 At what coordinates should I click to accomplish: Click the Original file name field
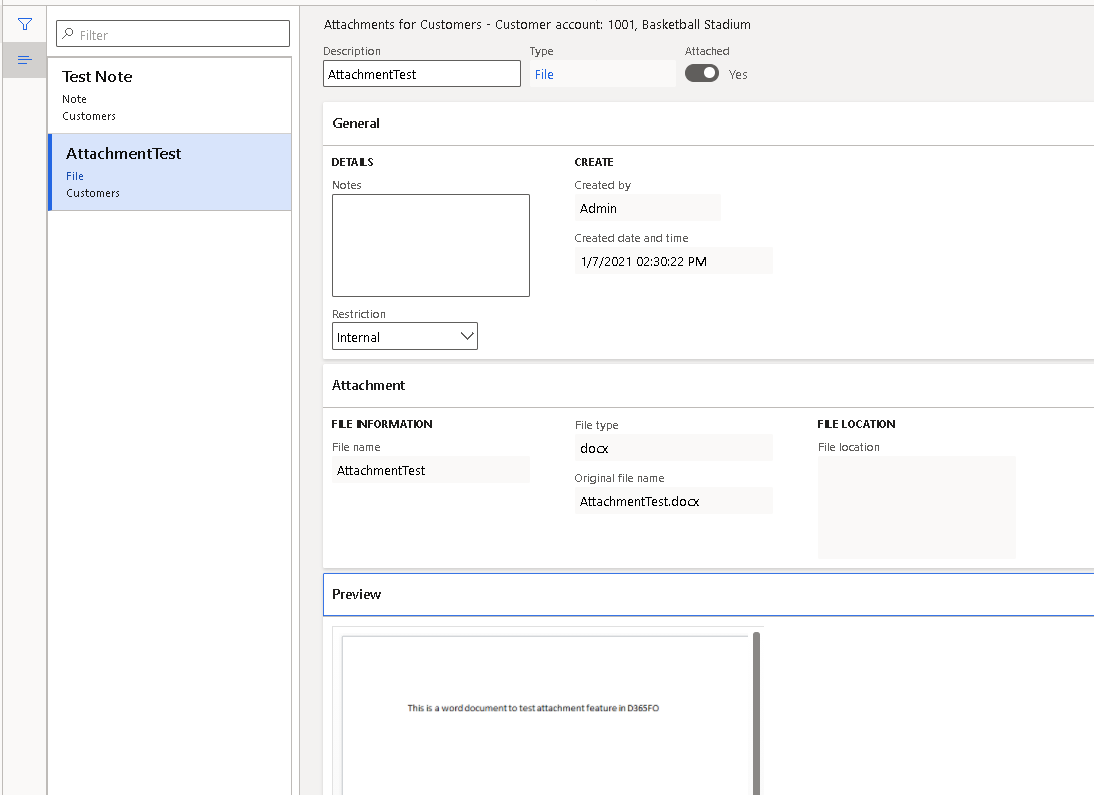click(672, 501)
